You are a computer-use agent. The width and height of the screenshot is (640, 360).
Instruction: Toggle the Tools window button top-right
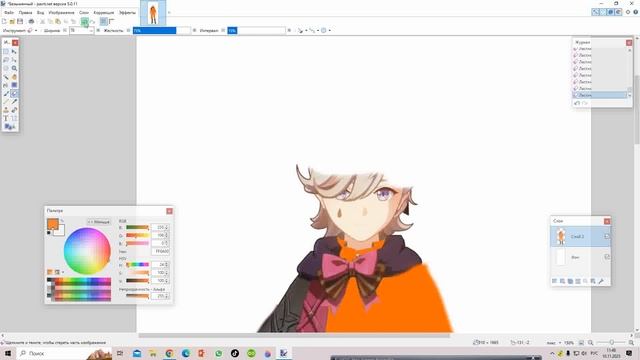tap(596, 12)
